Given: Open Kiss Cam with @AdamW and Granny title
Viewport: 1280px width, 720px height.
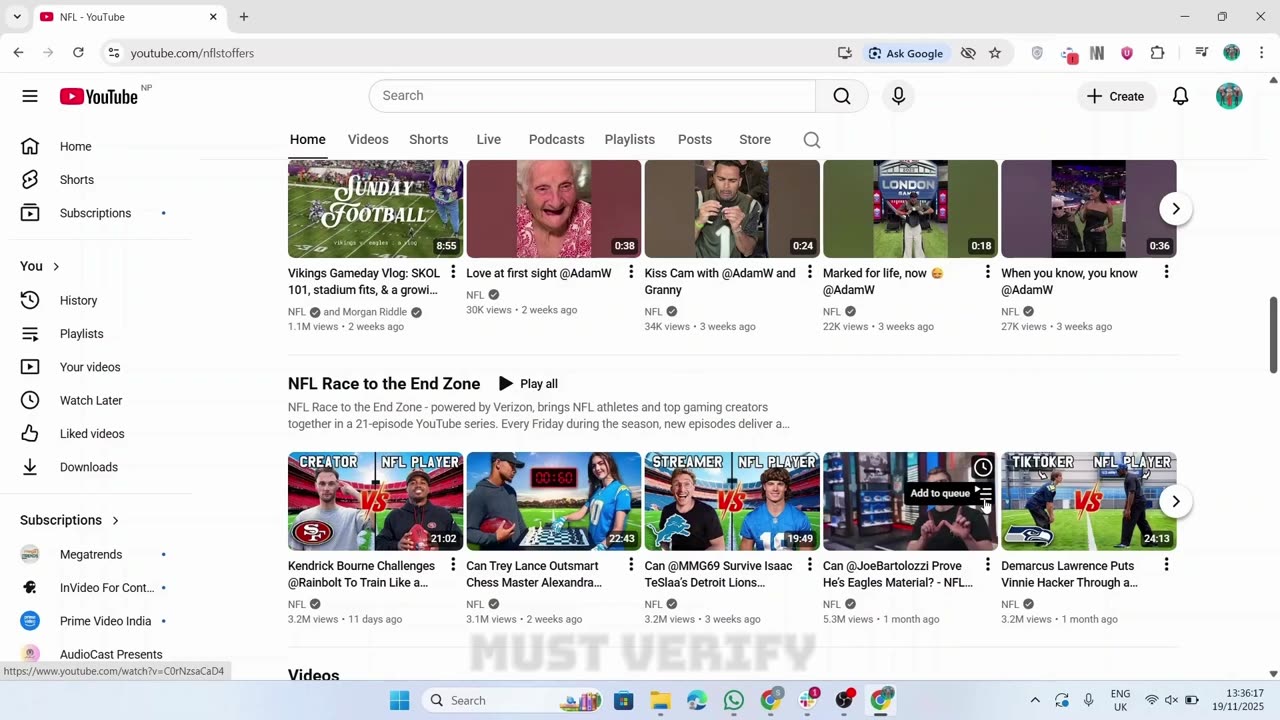Looking at the screenshot, I should [x=720, y=281].
